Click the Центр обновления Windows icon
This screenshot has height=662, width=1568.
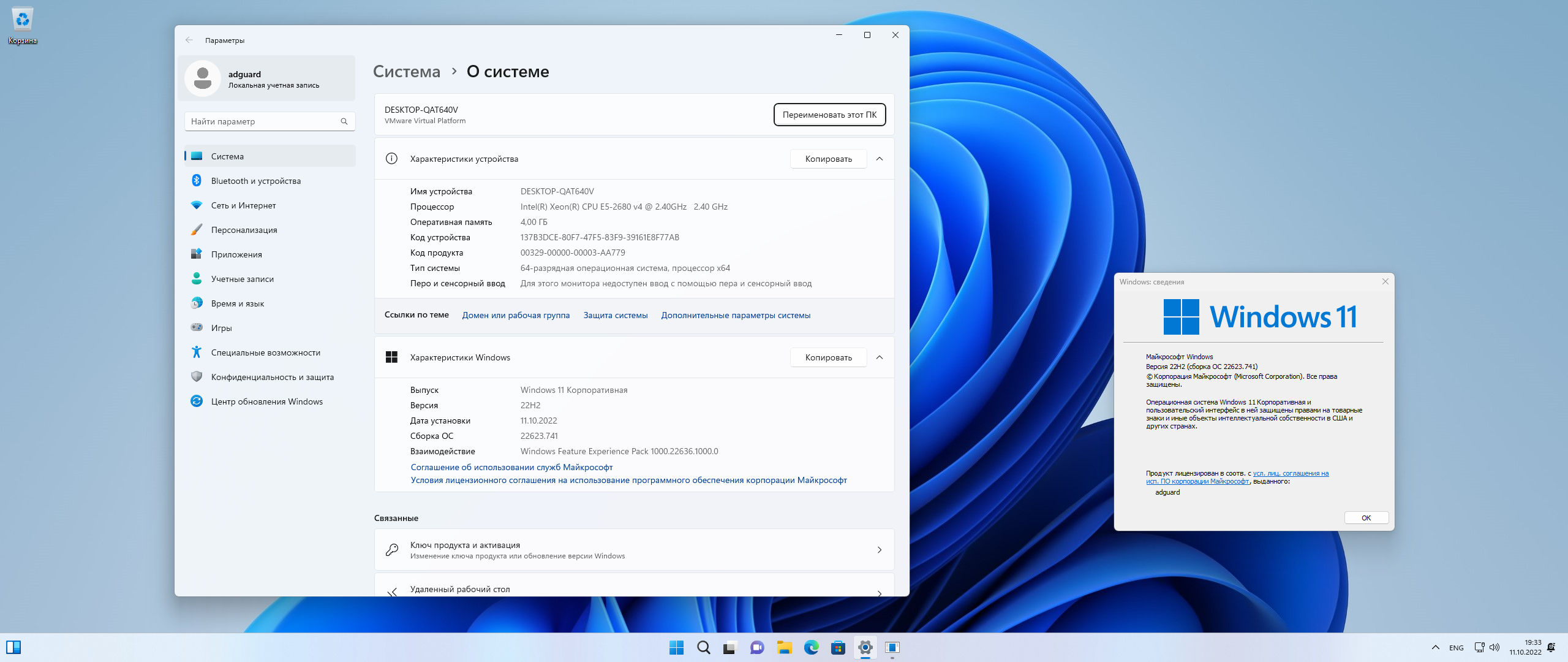click(197, 401)
